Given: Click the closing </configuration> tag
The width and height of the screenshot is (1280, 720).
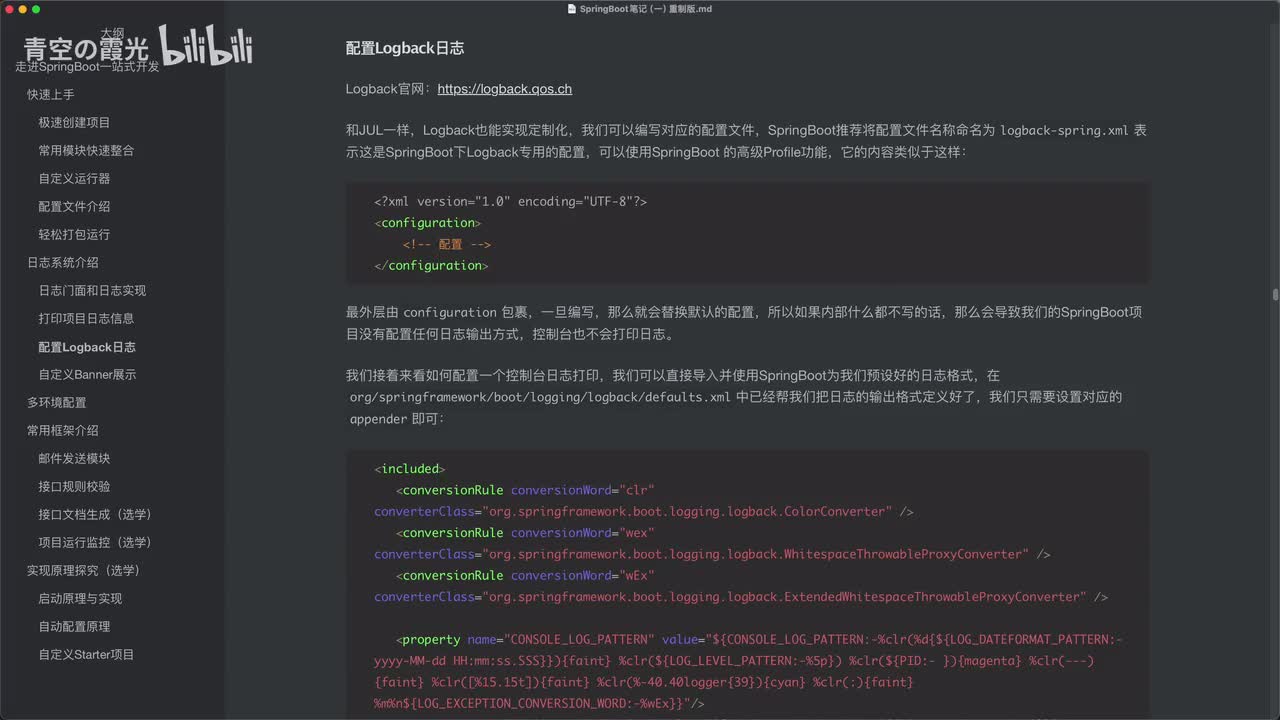Looking at the screenshot, I should [432, 266].
